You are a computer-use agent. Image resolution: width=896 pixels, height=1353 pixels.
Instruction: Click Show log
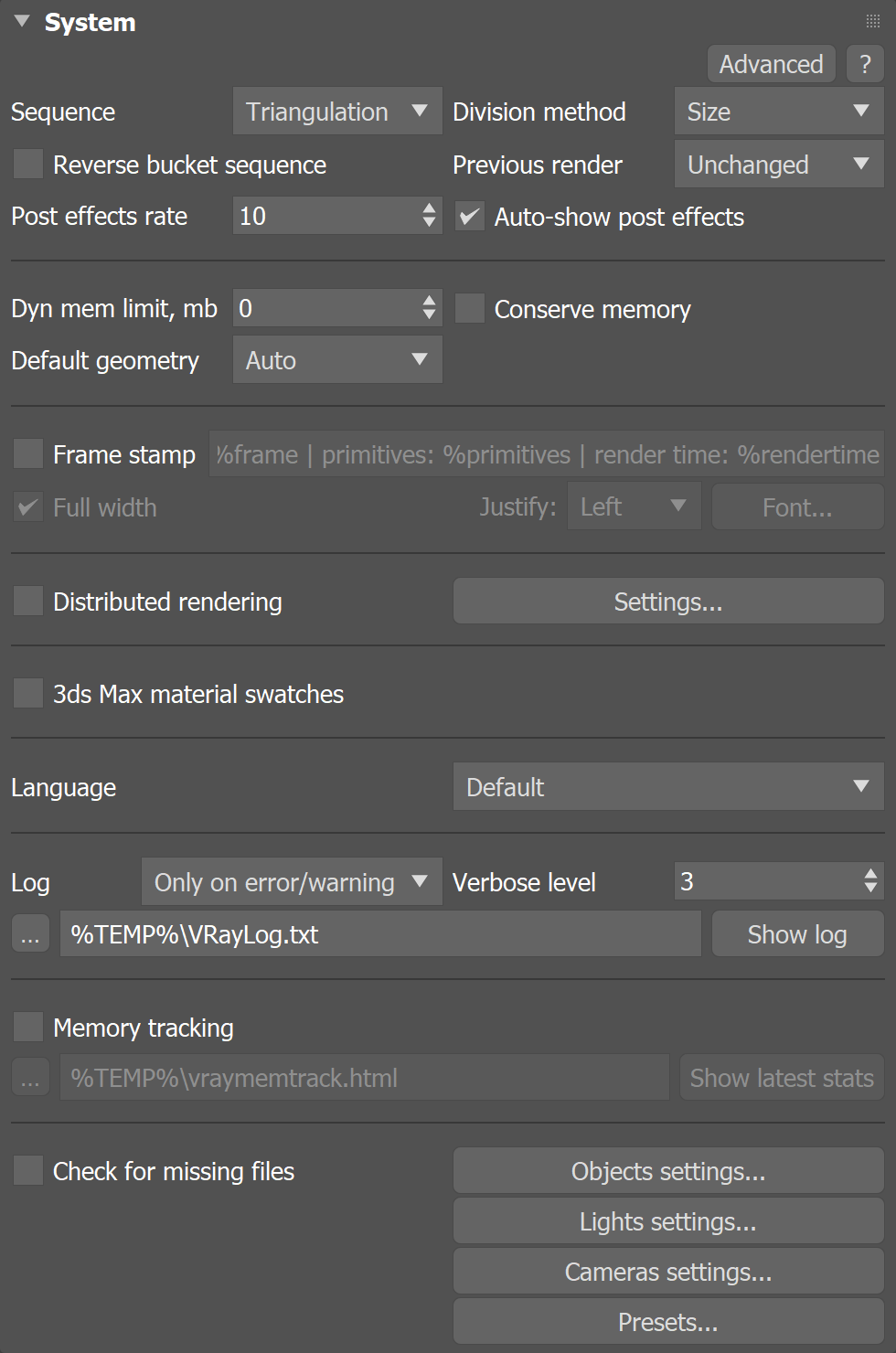[x=796, y=933]
